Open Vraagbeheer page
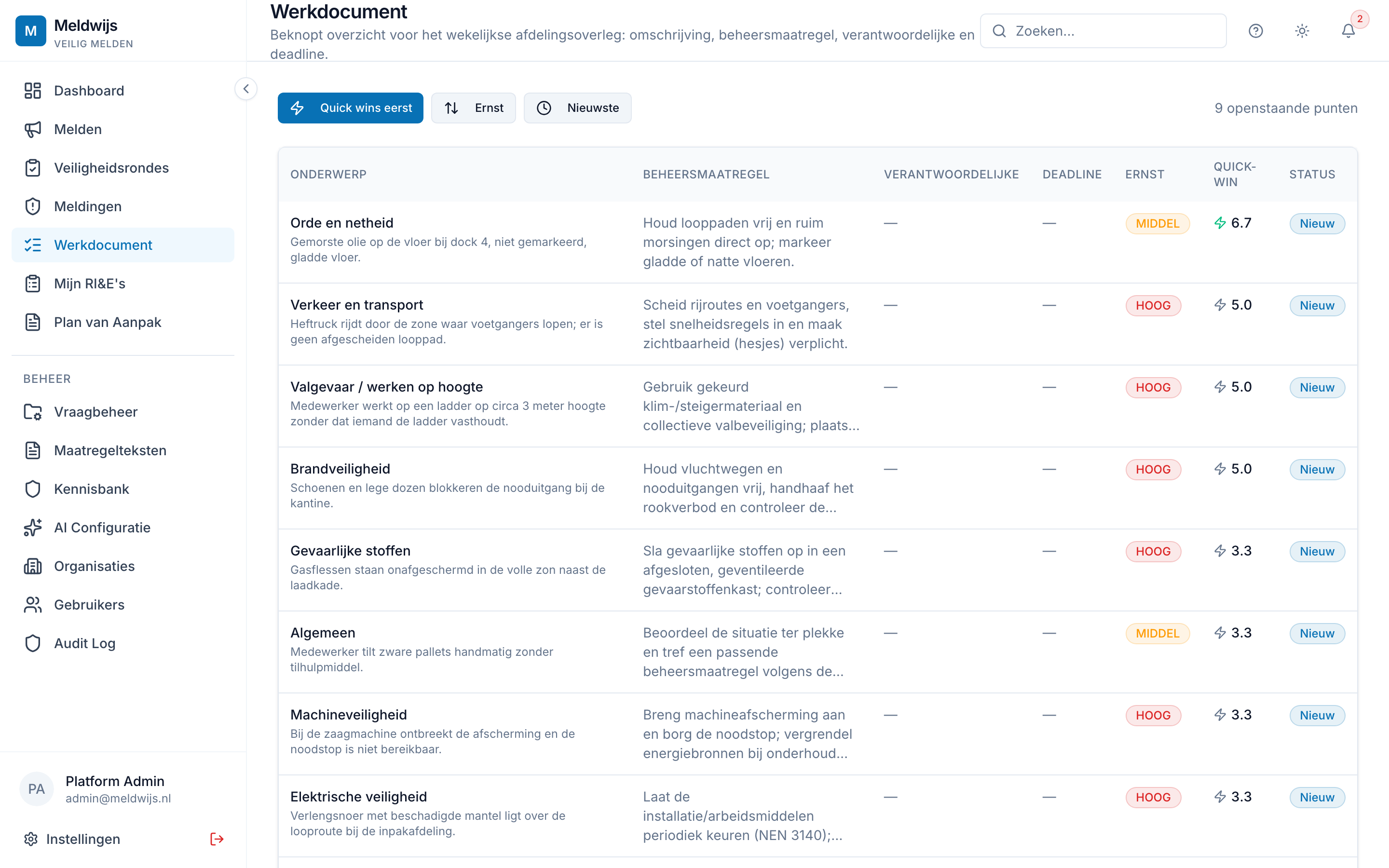This screenshot has height=868, width=1389. click(123, 412)
